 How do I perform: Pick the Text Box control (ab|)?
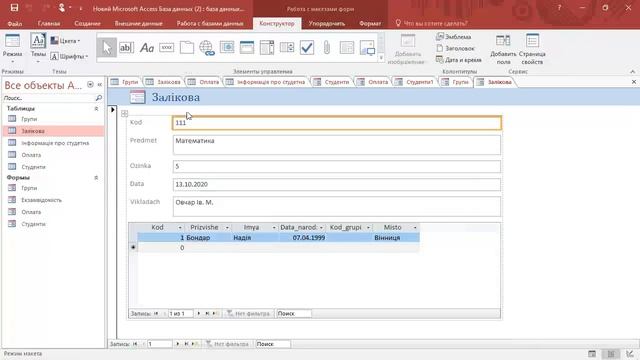pyautogui.click(x=126, y=48)
